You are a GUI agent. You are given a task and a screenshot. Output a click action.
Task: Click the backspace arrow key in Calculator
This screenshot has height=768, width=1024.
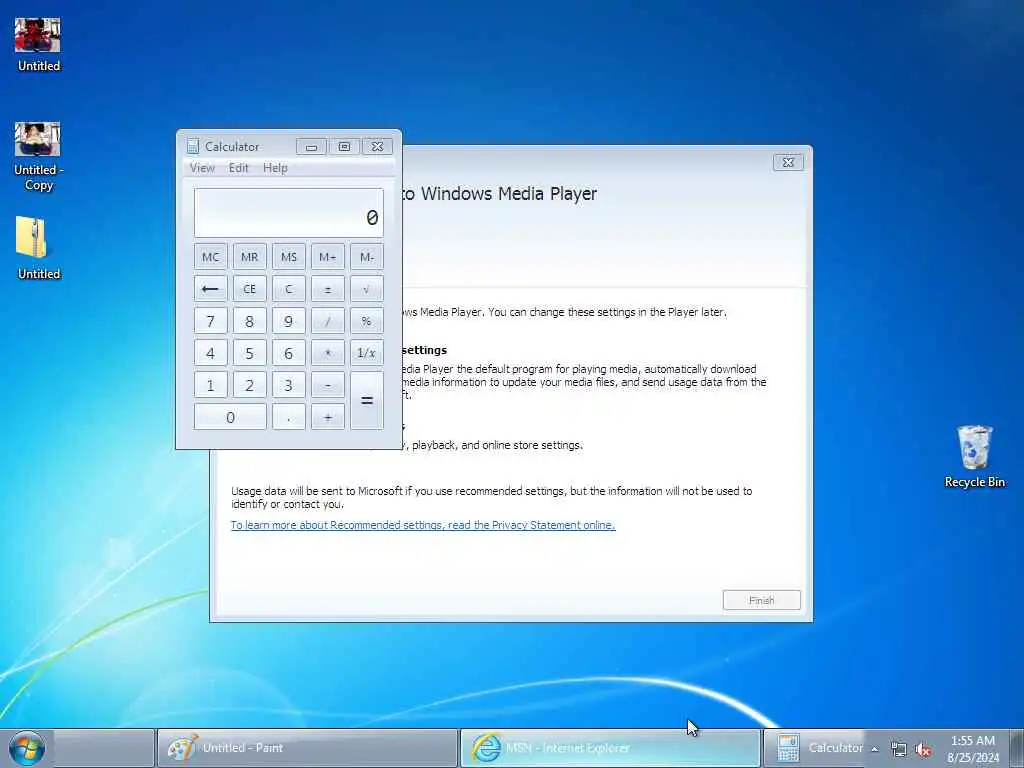210,289
